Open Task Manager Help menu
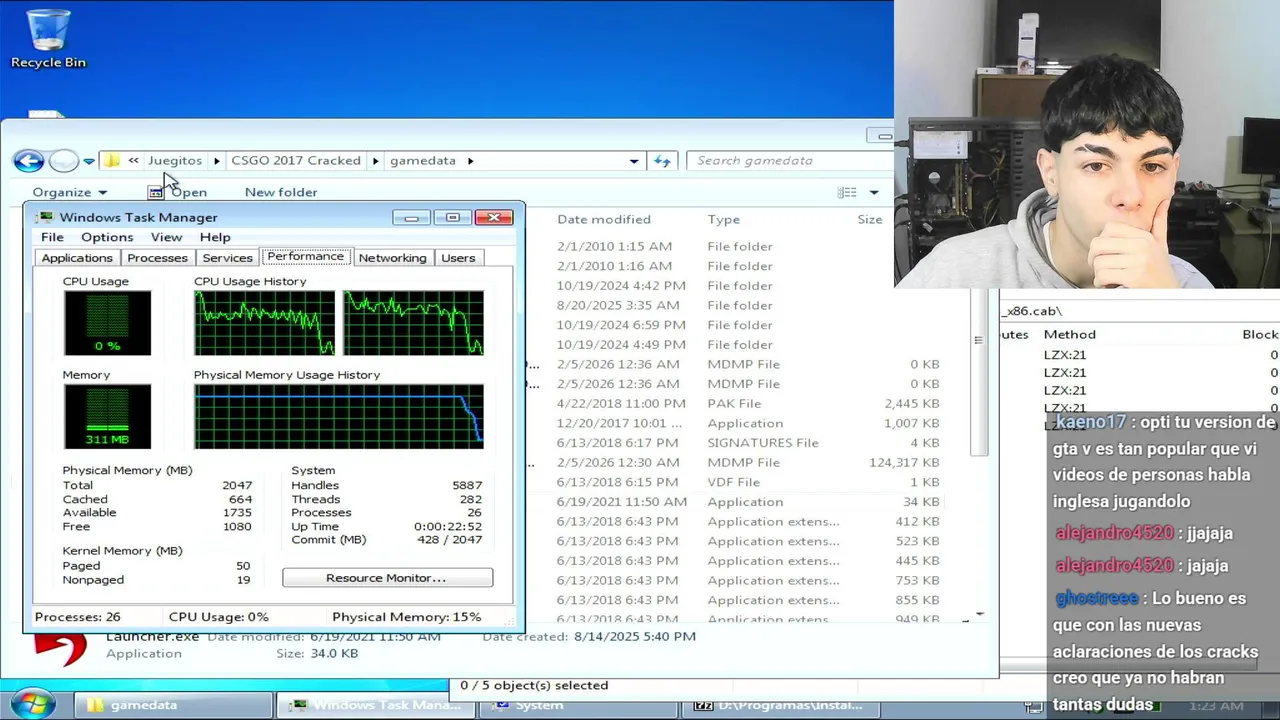Viewport: 1280px width, 720px height. click(x=215, y=237)
